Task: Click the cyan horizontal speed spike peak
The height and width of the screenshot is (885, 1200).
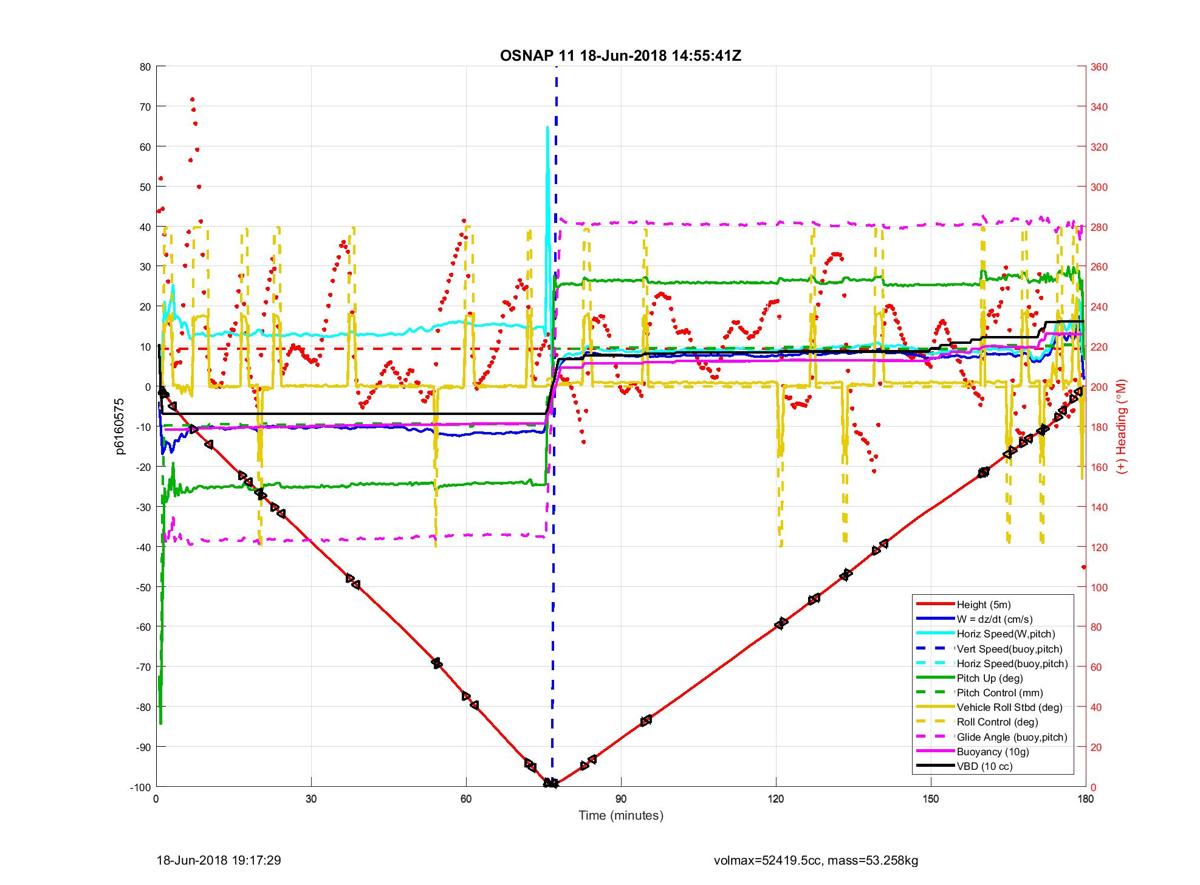Action: coord(547,128)
